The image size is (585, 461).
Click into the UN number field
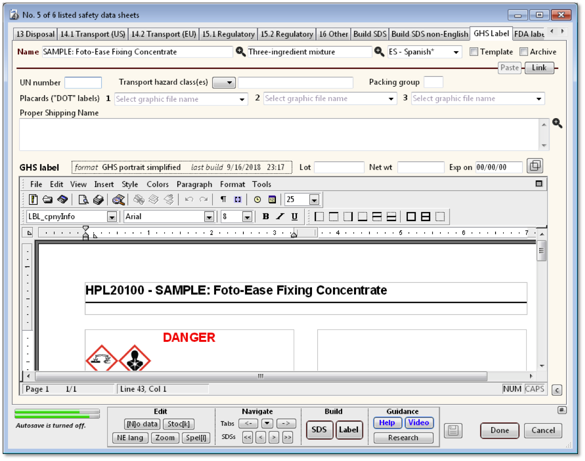pos(83,82)
